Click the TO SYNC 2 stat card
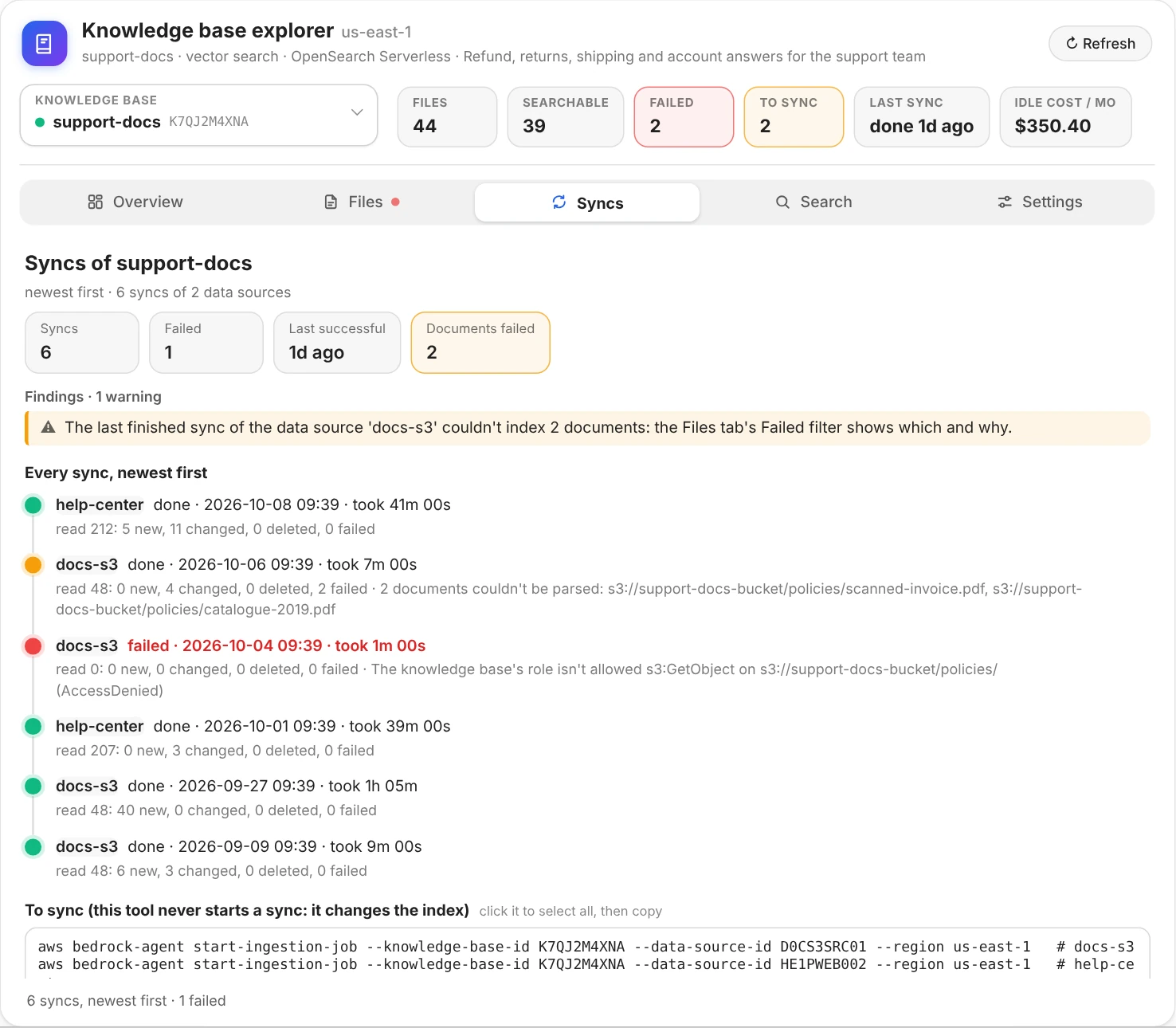This screenshot has height=1028, width=1176. (794, 116)
